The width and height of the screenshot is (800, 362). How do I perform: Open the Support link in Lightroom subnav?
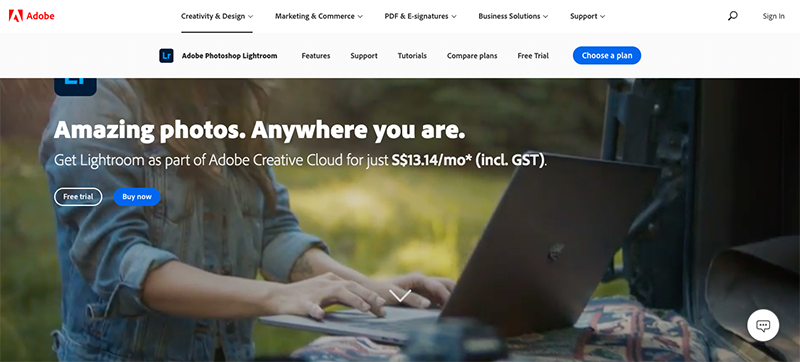pyautogui.click(x=364, y=56)
